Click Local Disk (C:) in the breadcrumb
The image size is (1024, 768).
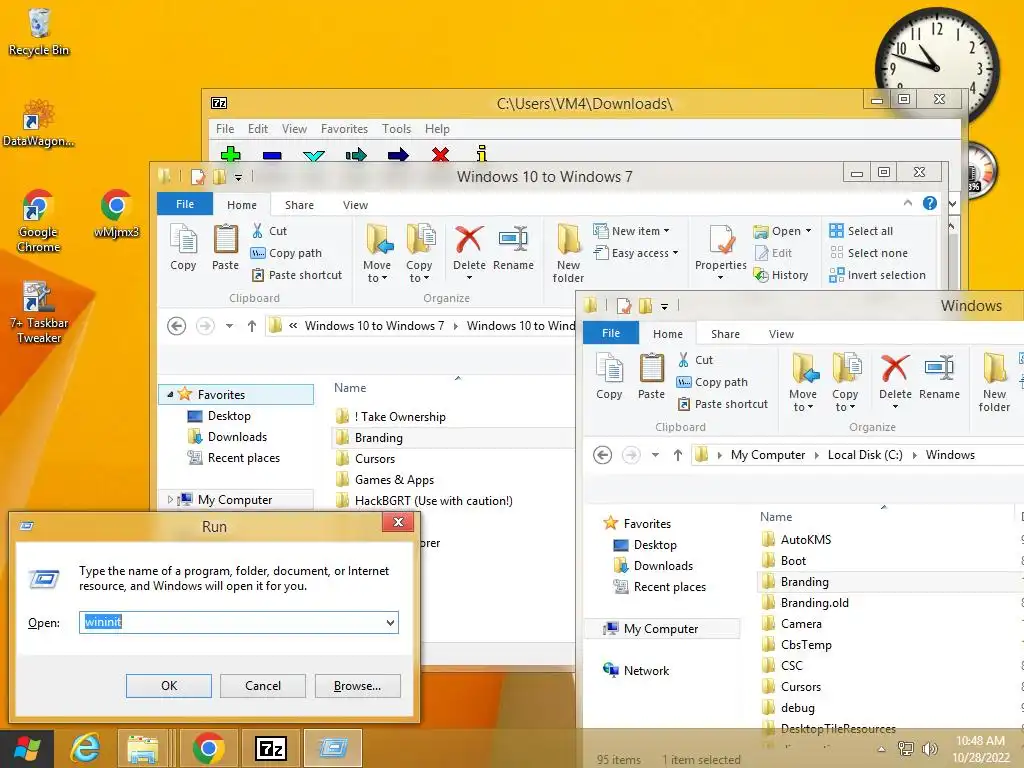[865, 455]
